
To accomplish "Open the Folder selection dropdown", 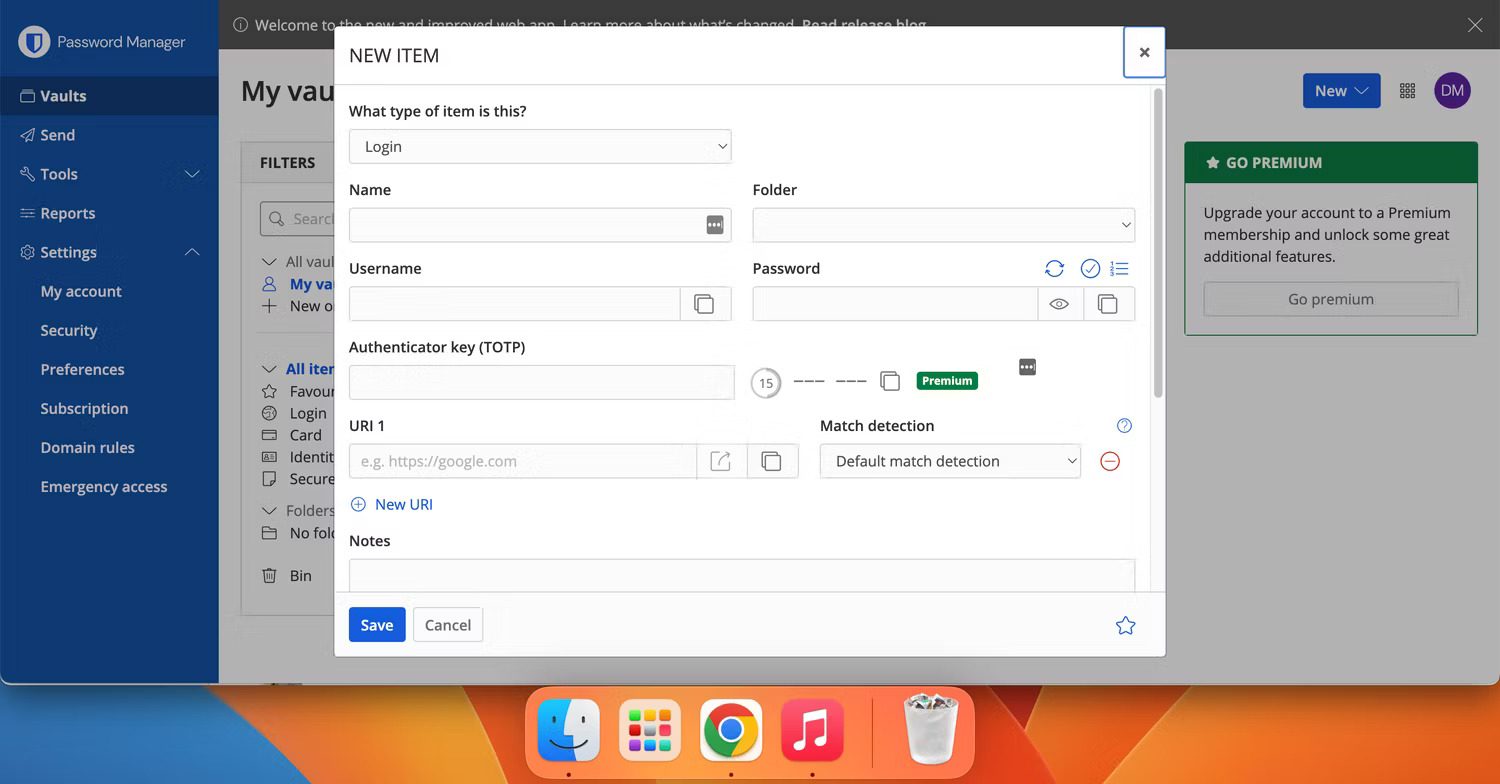I will [x=943, y=225].
